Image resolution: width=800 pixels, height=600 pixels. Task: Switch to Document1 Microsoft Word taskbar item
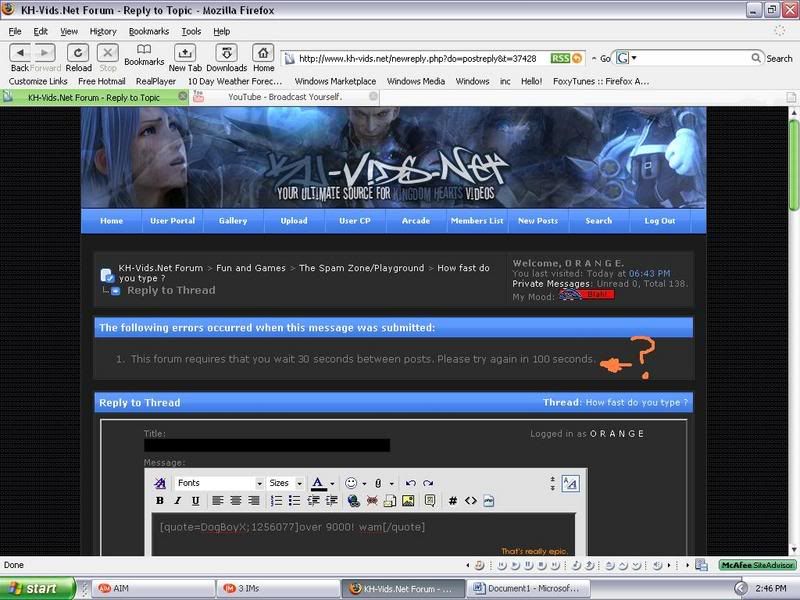point(528,588)
